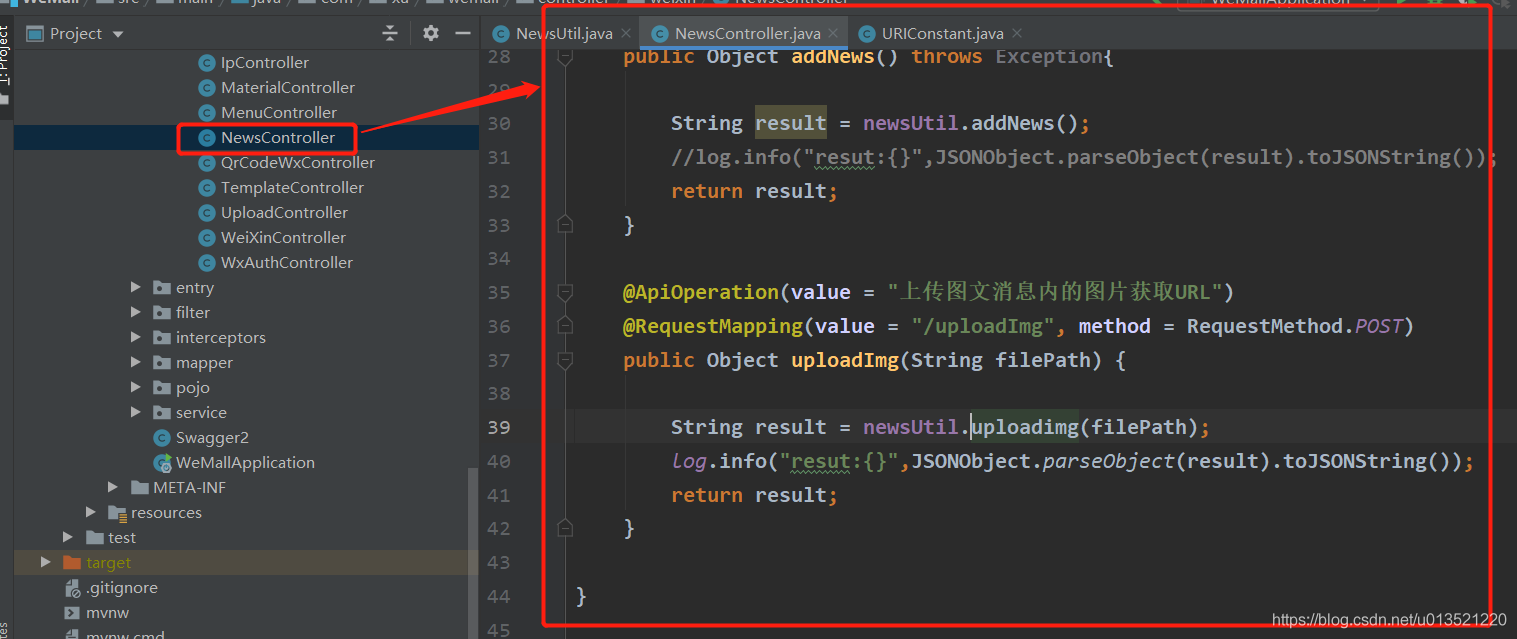Select MaterialController class in tree
Image resolution: width=1517 pixels, height=639 pixels.
coord(287,88)
